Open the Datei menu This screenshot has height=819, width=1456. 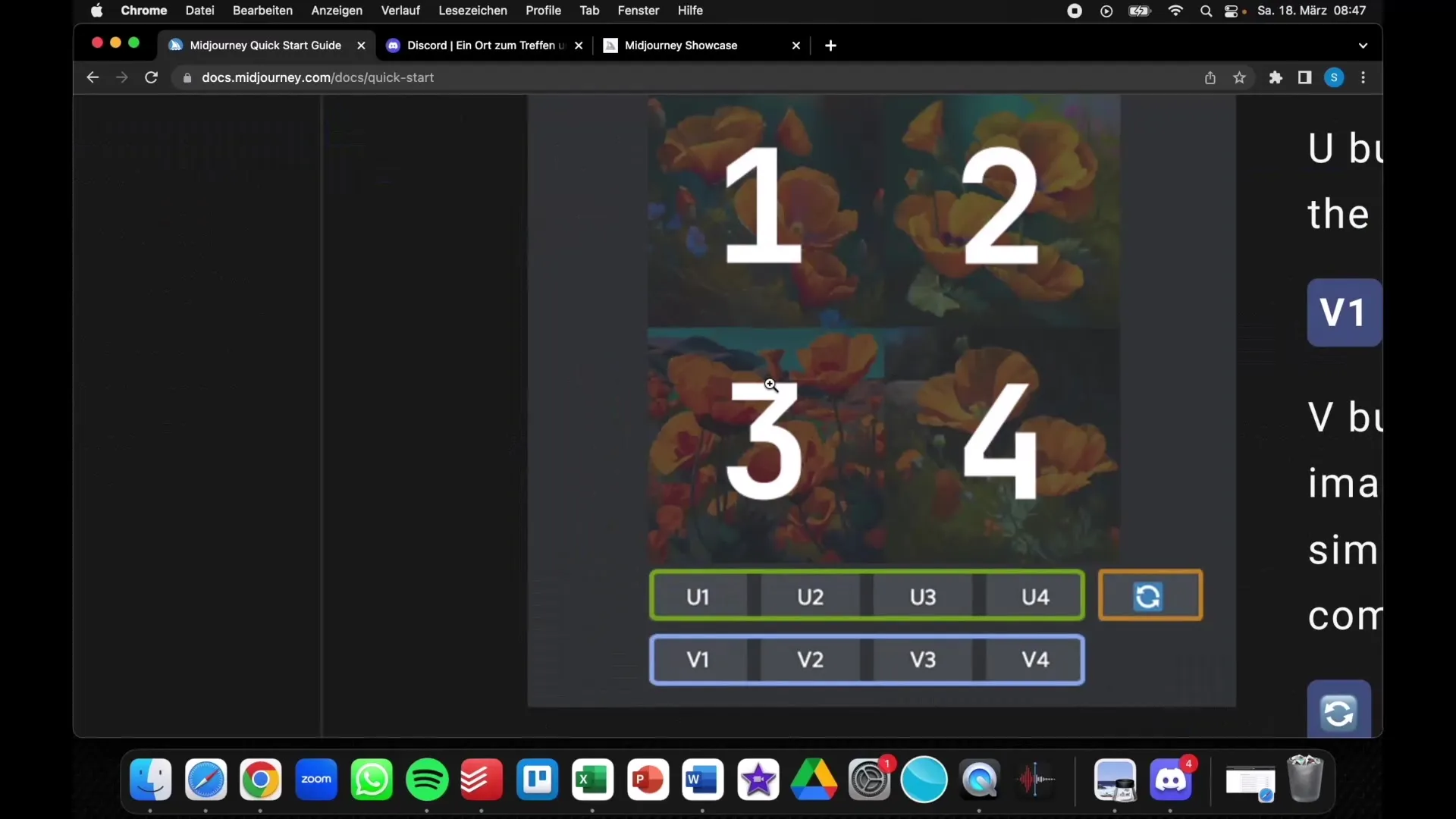(x=199, y=11)
